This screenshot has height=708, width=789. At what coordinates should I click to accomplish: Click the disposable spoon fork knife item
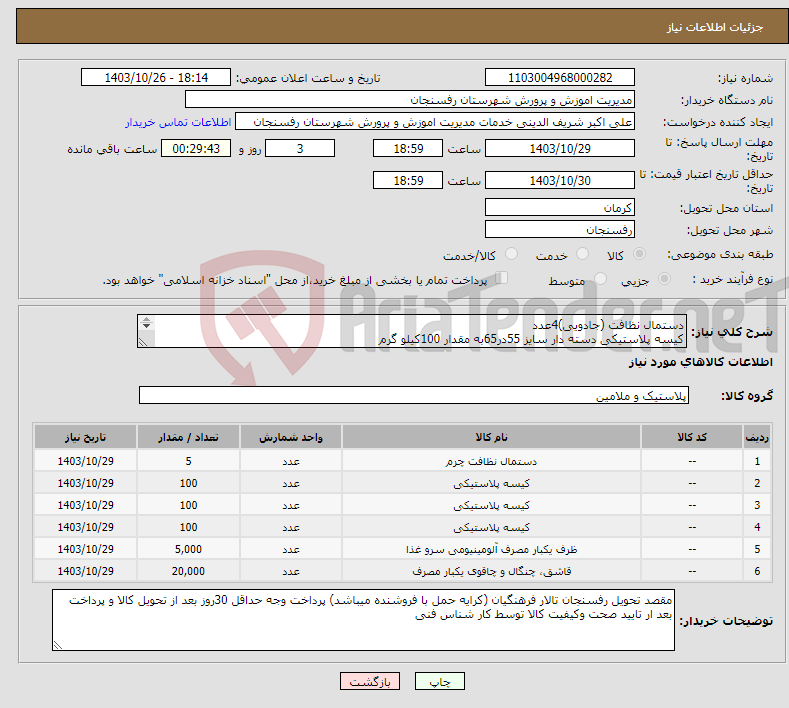click(491, 571)
